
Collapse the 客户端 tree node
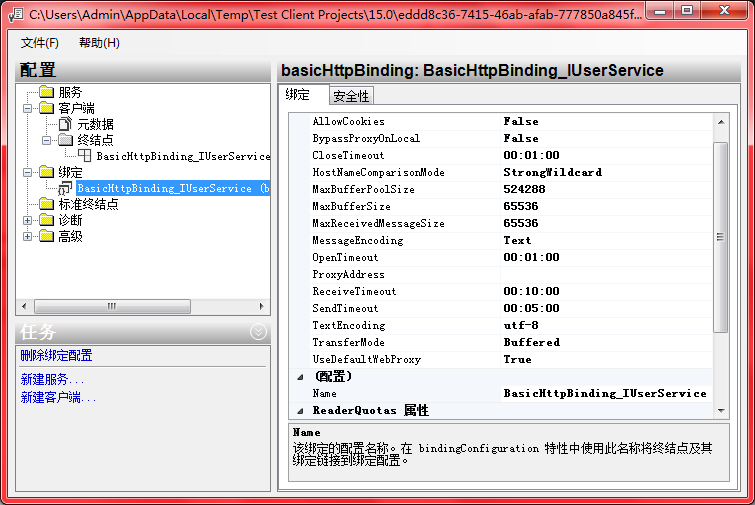[28, 108]
